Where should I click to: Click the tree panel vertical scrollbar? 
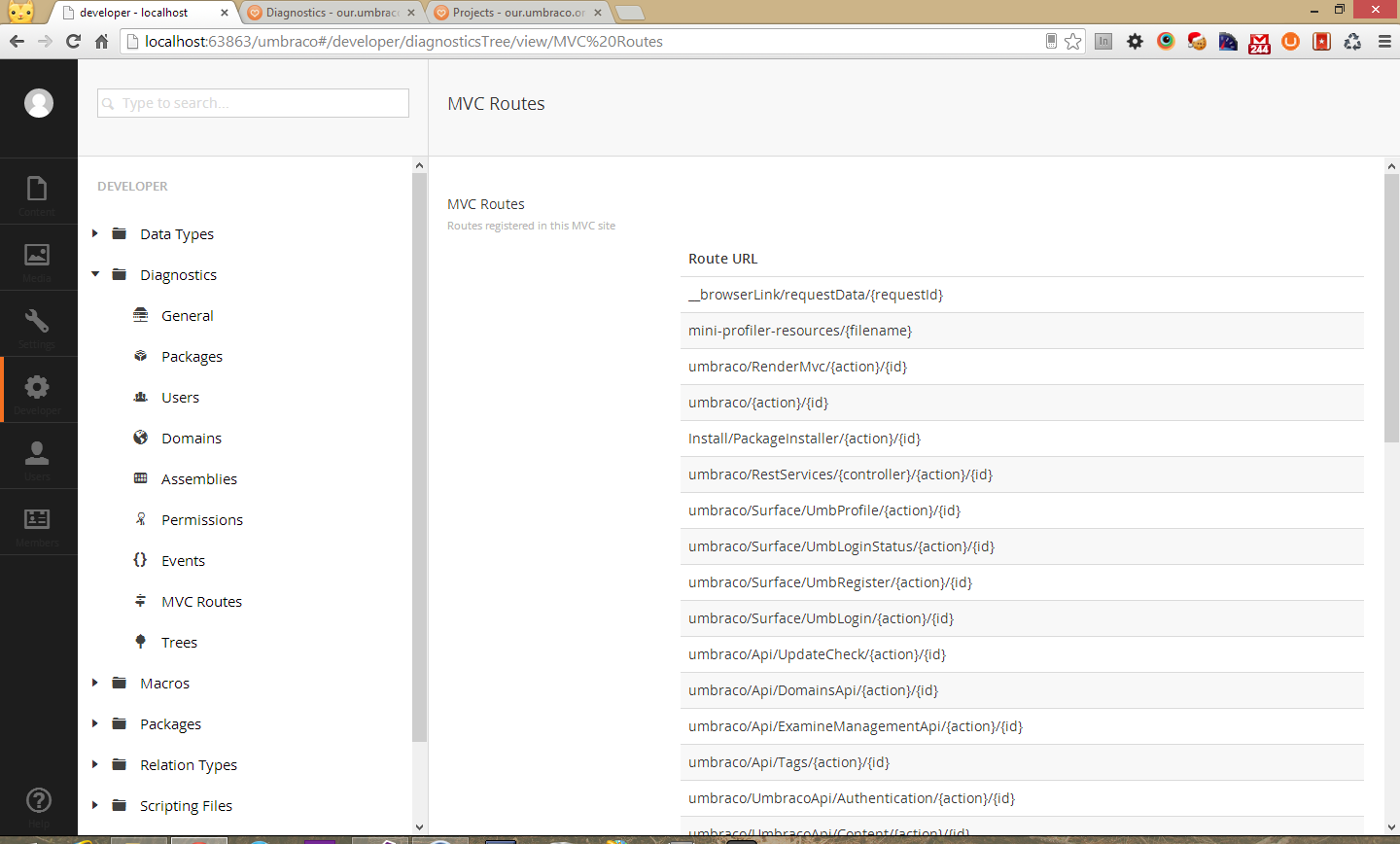(x=419, y=457)
